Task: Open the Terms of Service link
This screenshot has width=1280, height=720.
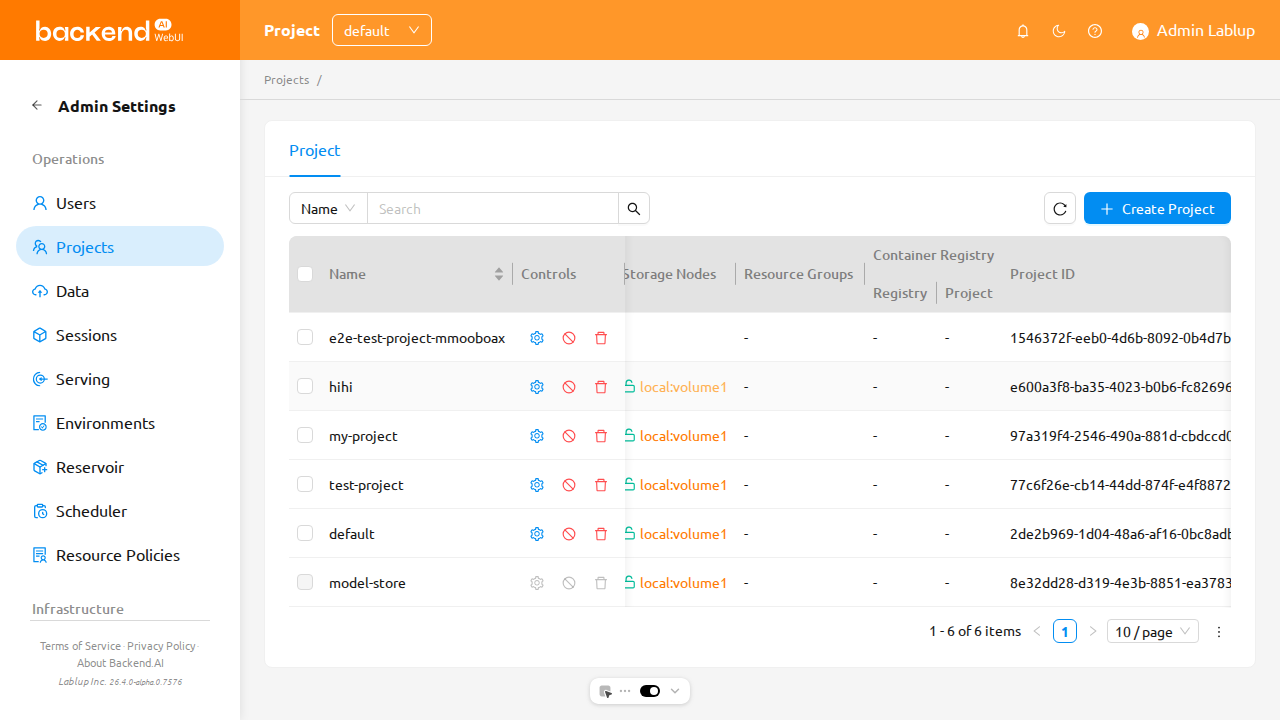Action: click(x=80, y=646)
